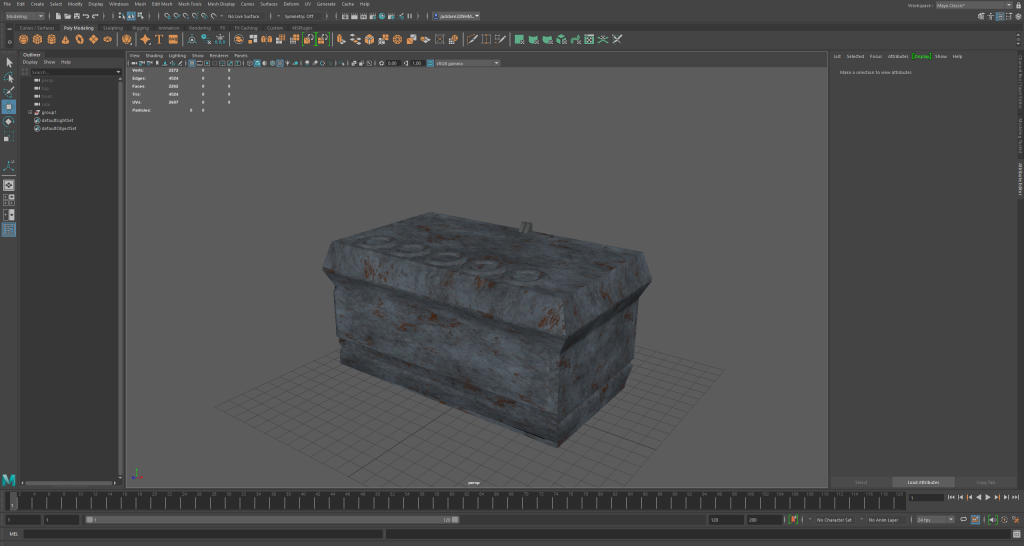Click the time range slider bar
Screen dimensions: 1024x546
[270, 520]
